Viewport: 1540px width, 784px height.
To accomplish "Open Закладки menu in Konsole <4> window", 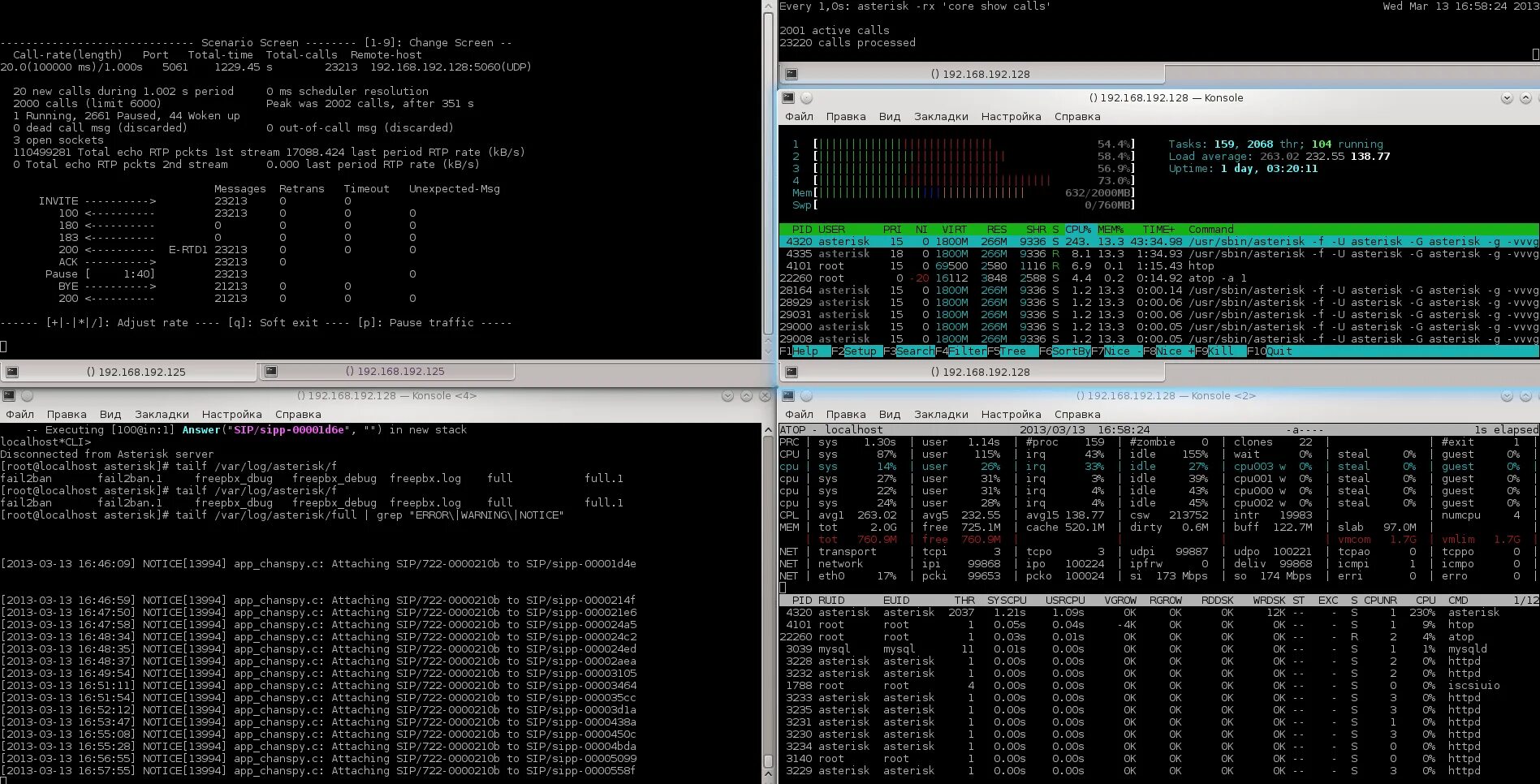I will [x=162, y=414].
